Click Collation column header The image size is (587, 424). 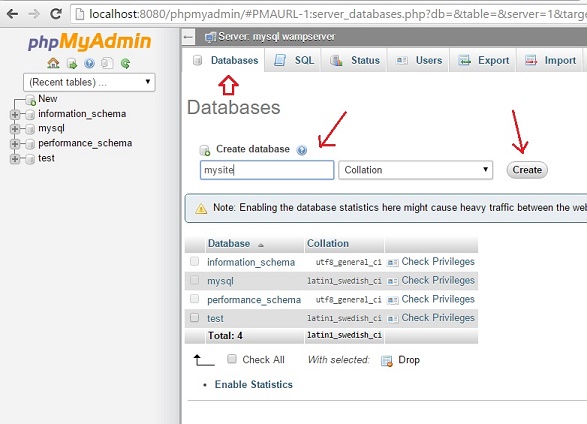(328, 244)
